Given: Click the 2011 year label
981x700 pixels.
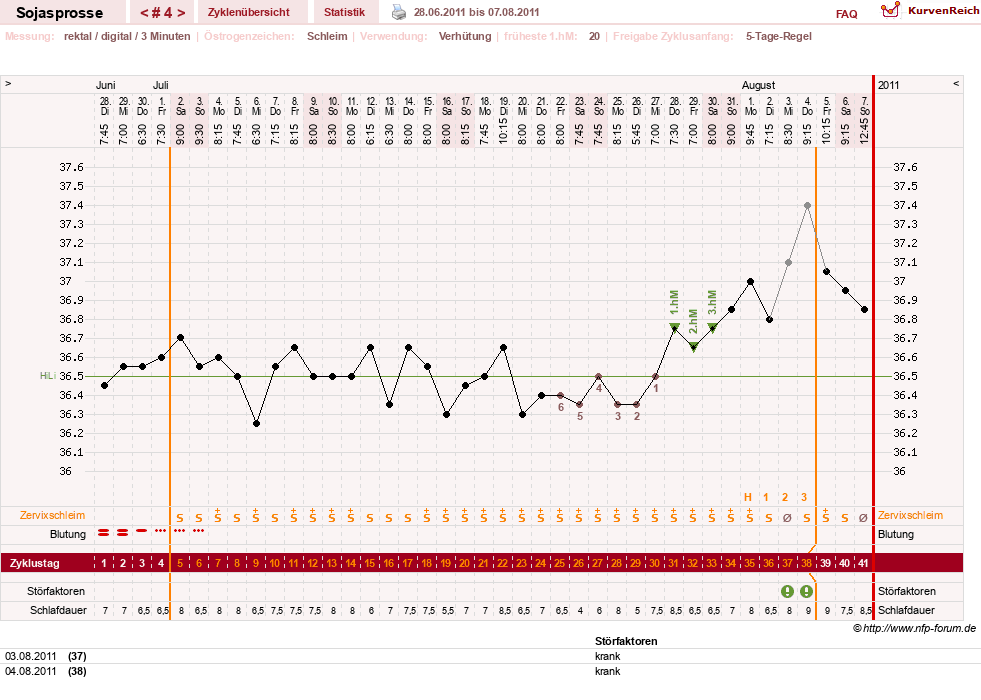Looking at the screenshot, I should pyautogui.click(x=888, y=85).
